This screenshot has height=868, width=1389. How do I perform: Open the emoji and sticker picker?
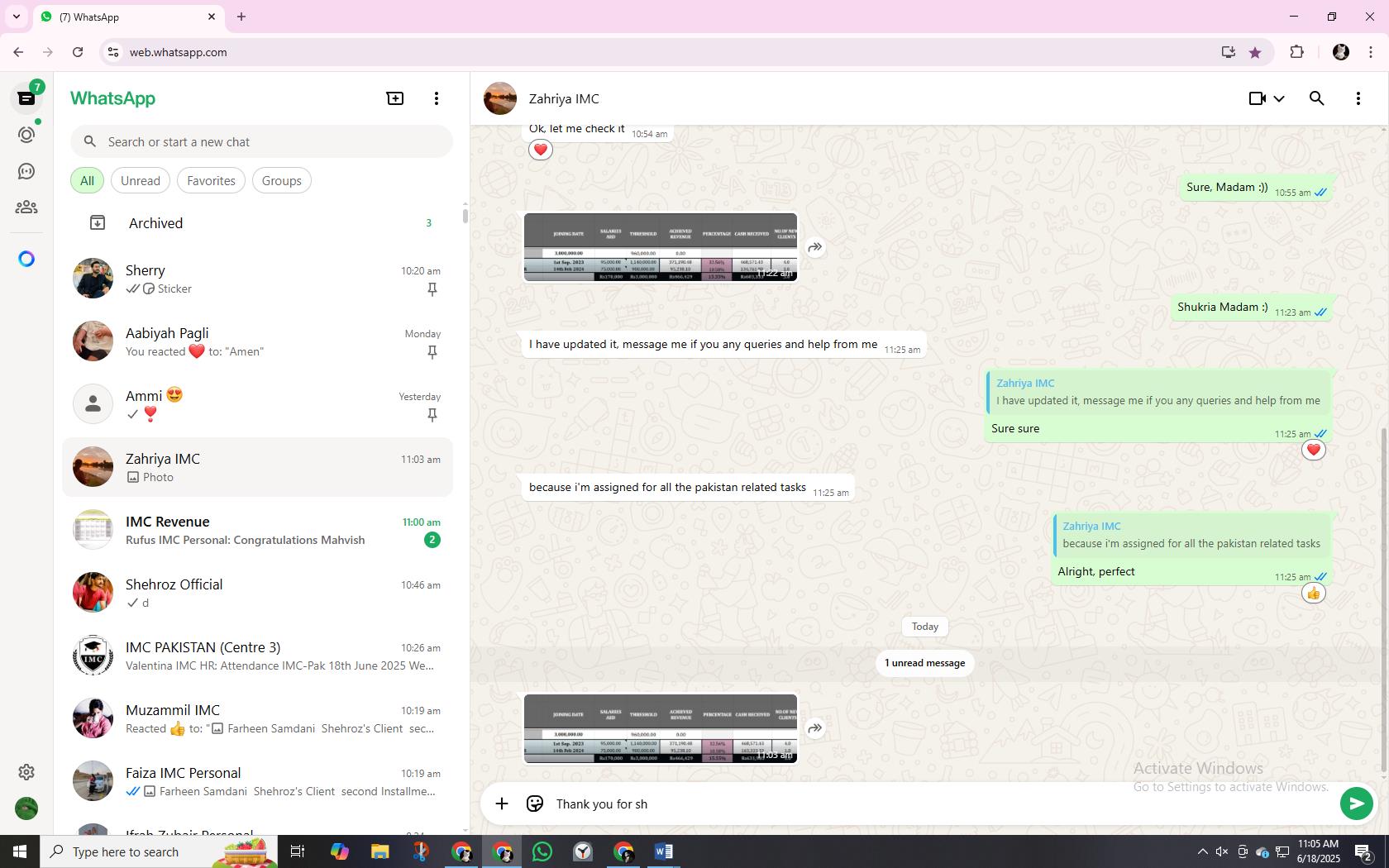click(x=535, y=804)
